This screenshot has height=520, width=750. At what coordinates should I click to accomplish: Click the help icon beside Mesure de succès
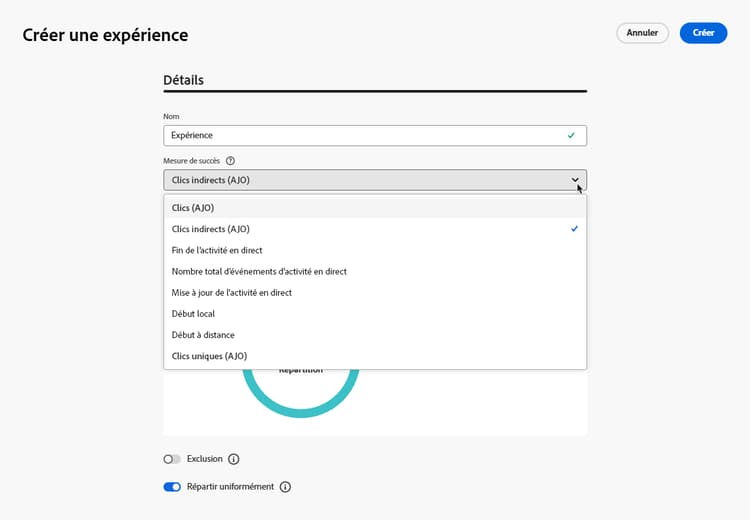[x=230, y=160]
